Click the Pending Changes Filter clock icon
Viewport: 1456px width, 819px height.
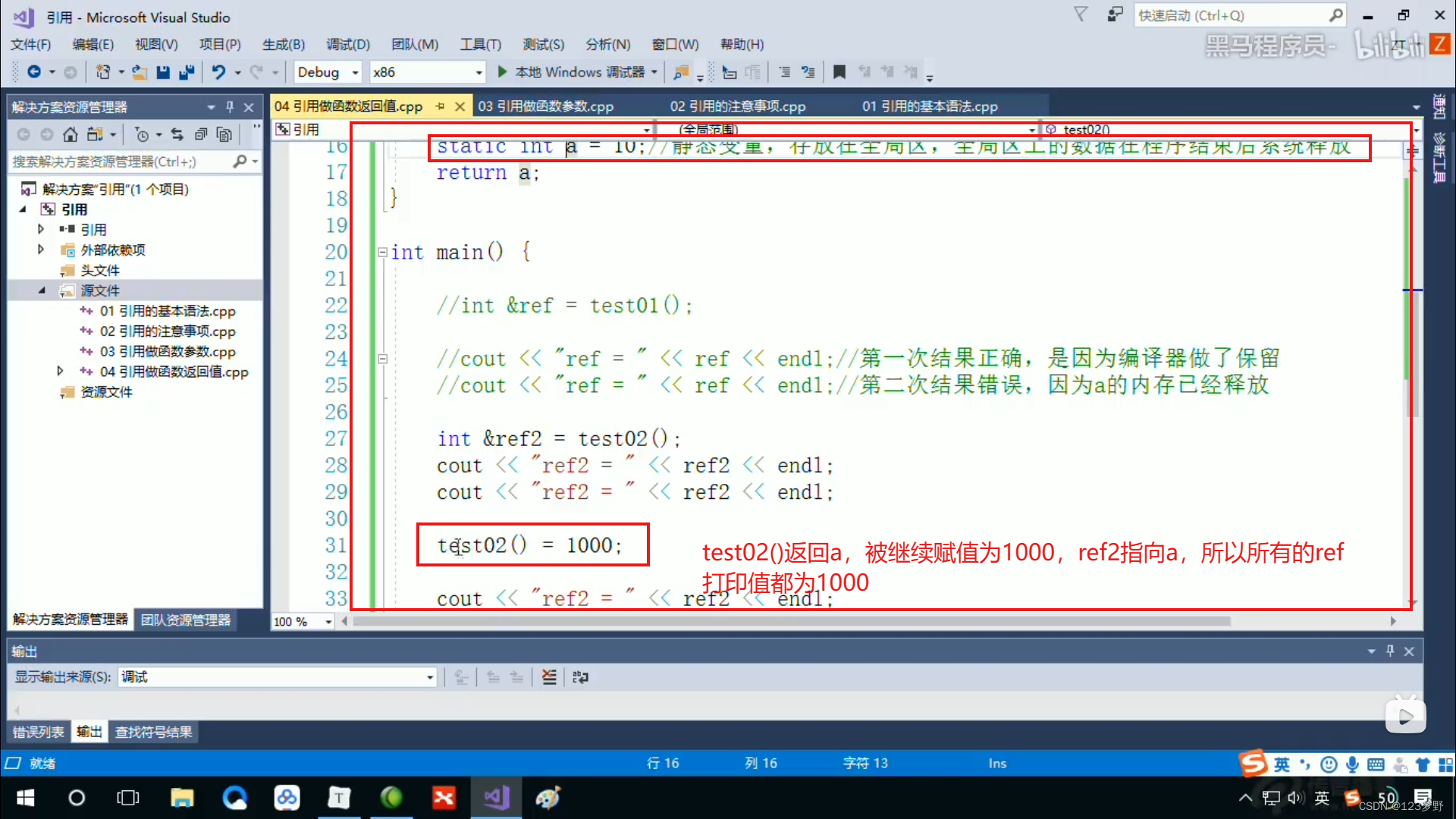(142, 134)
